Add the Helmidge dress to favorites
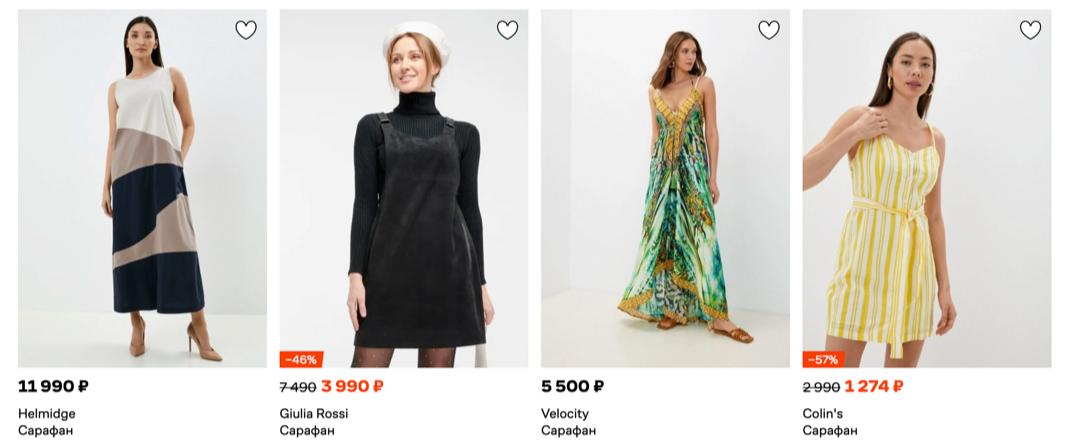The height and width of the screenshot is (443, 1080). 246,30
